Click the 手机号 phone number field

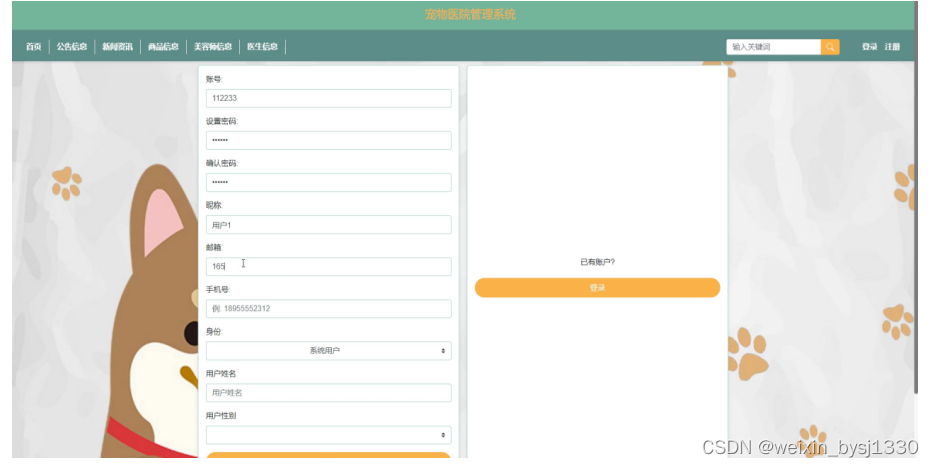[x=329, y=309]
